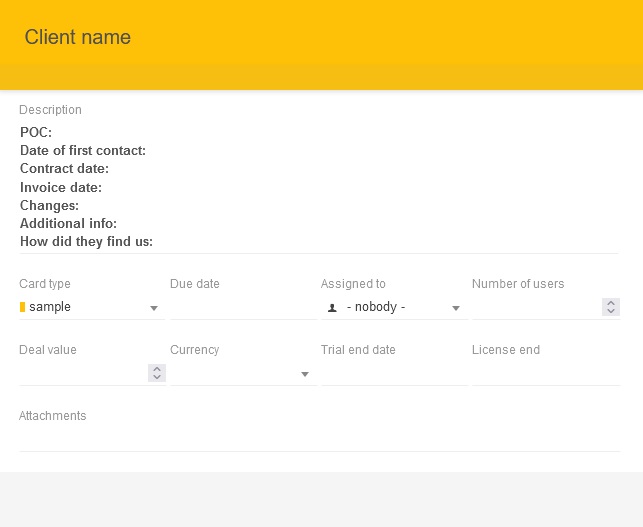Screen dimensions: 643x527
Task: Focus the Deal value field
Action: (x=82, y=373)
